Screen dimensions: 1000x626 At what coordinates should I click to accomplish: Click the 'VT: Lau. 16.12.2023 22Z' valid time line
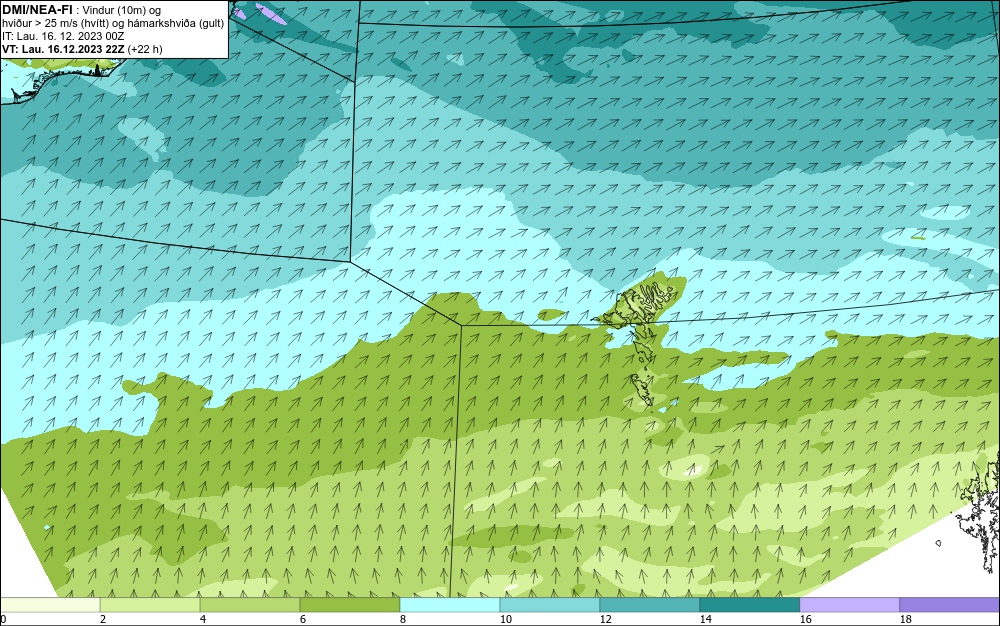point(82,49)
